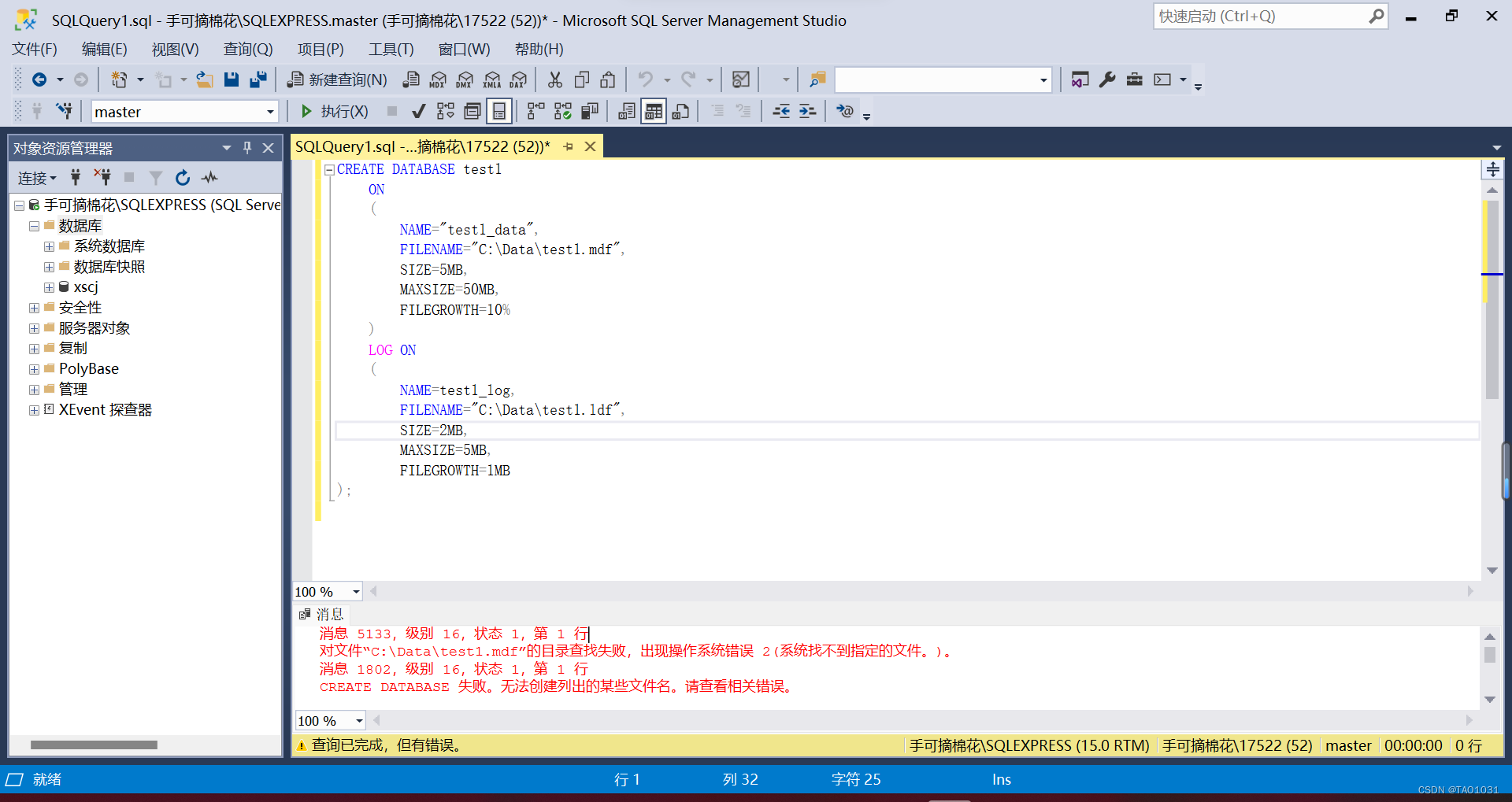
Task: Click the 执行(X) execute button
Action: pos(335,112)
